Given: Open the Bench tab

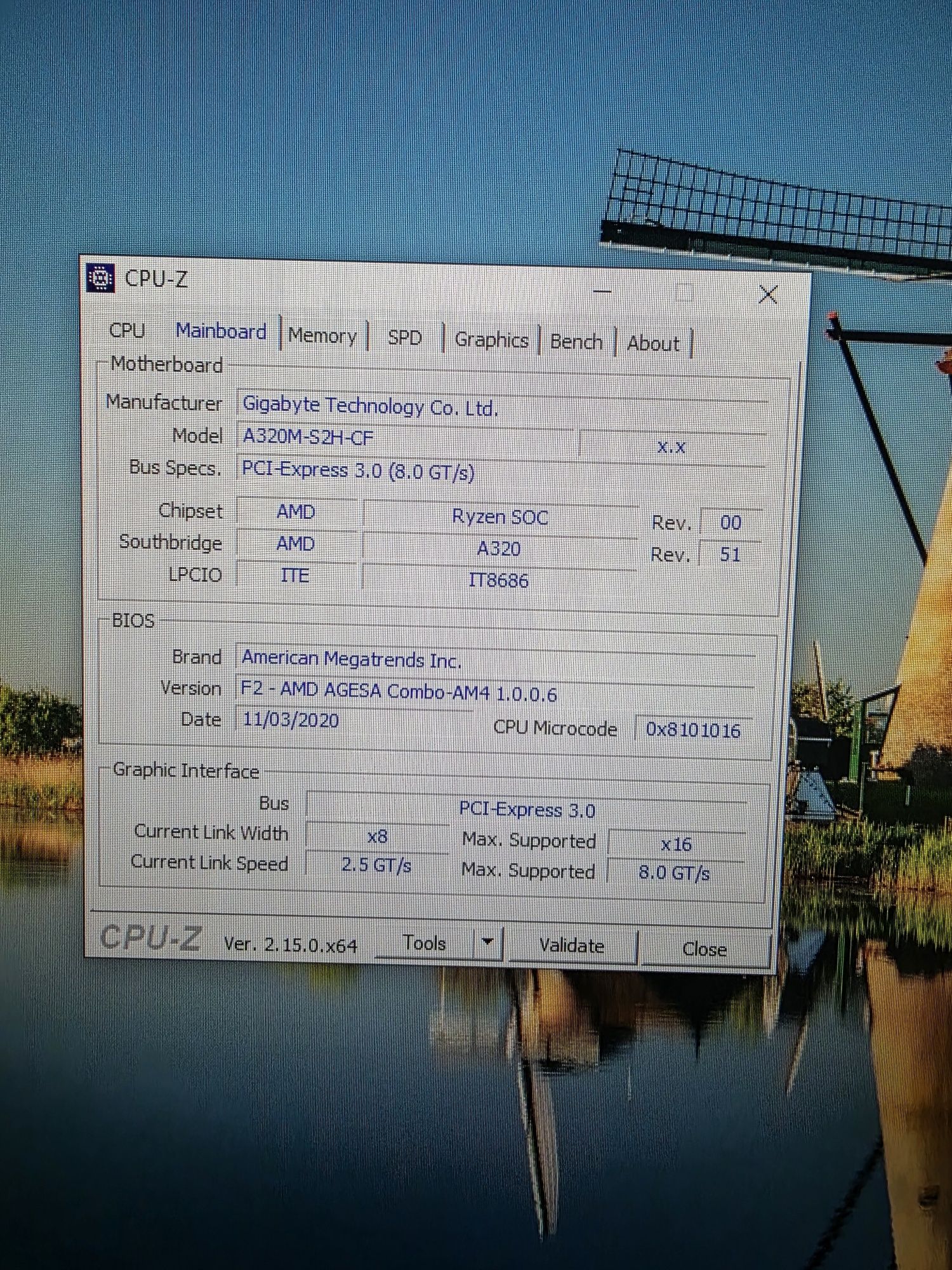Looking at the screenshot, I should tap(576, 342).
